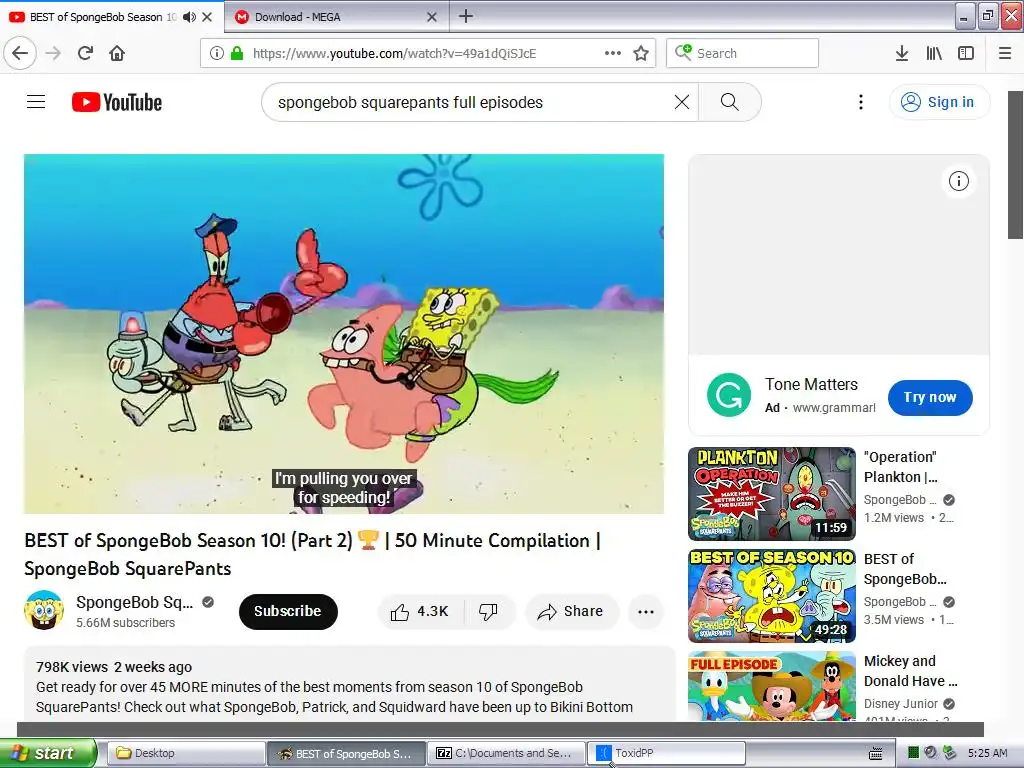Viewport: 1024px width, 768px height.
Task: Share the video
Action: tap(571, 611)
